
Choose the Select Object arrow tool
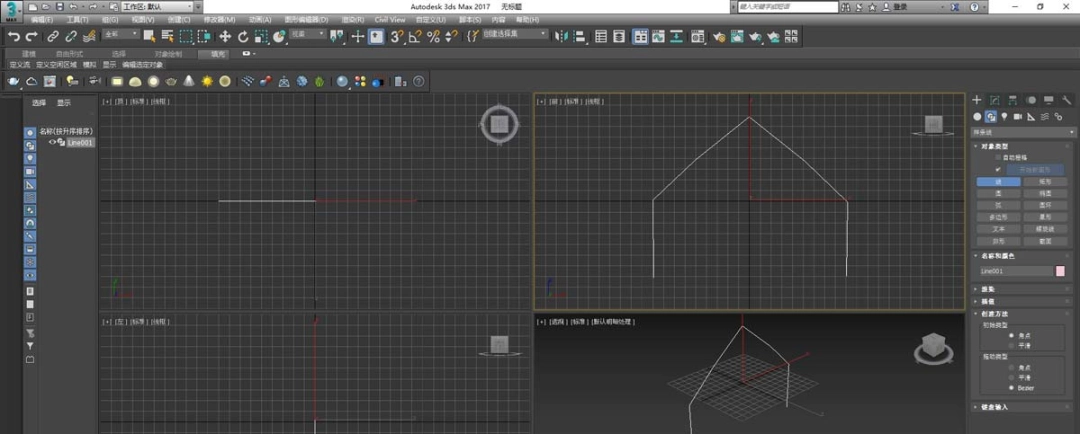[149, 37]
